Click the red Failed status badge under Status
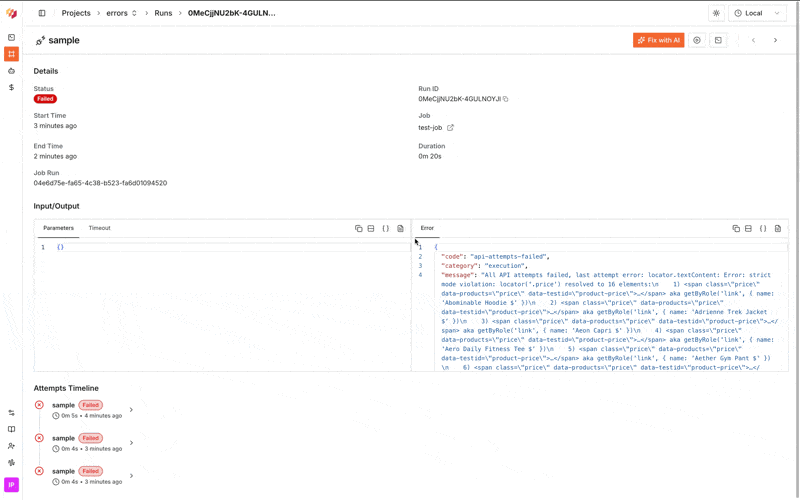 [x=45, y=99]
